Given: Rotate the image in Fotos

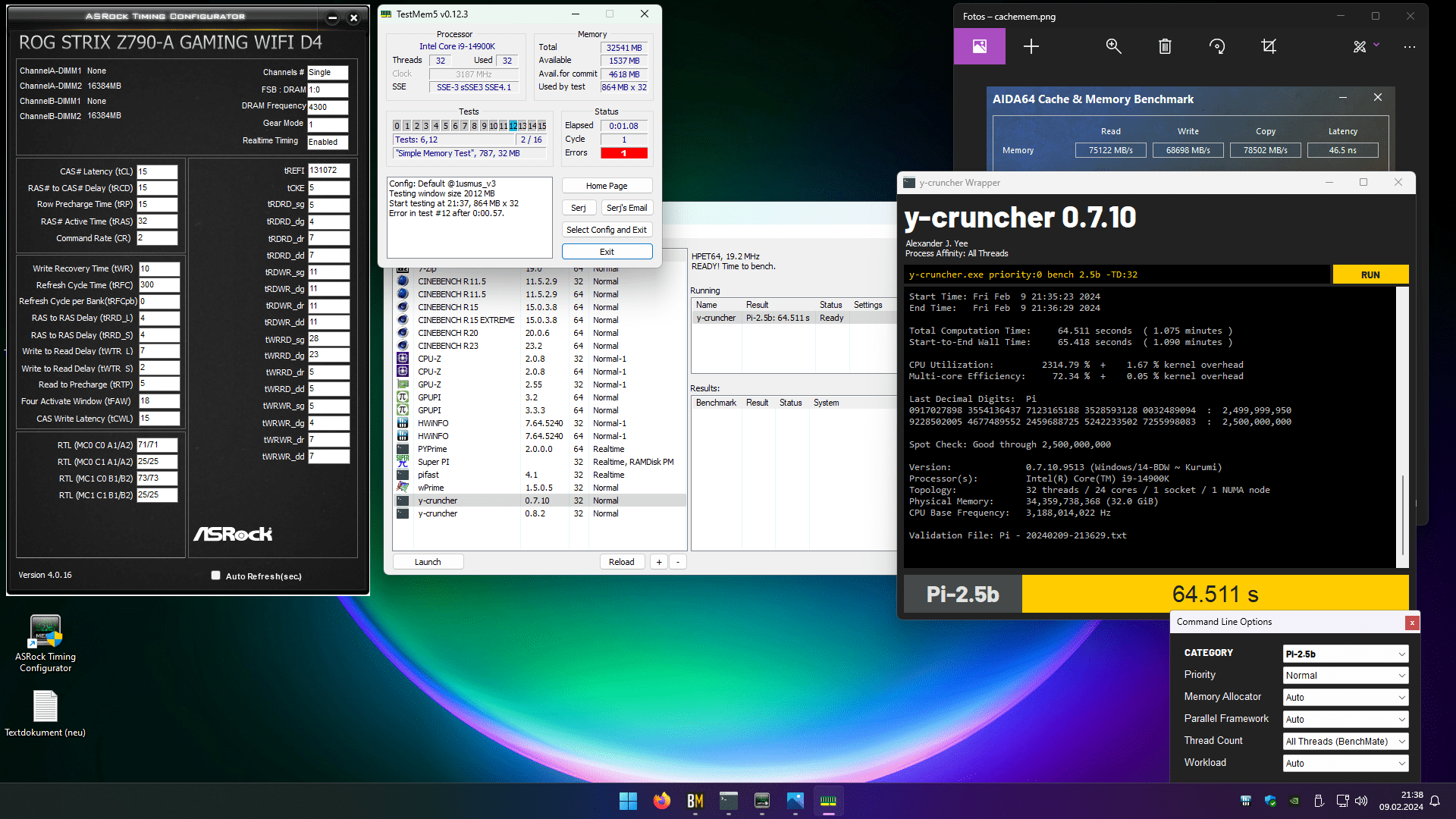Looking at the screenshot, I should click(1217, 47).
